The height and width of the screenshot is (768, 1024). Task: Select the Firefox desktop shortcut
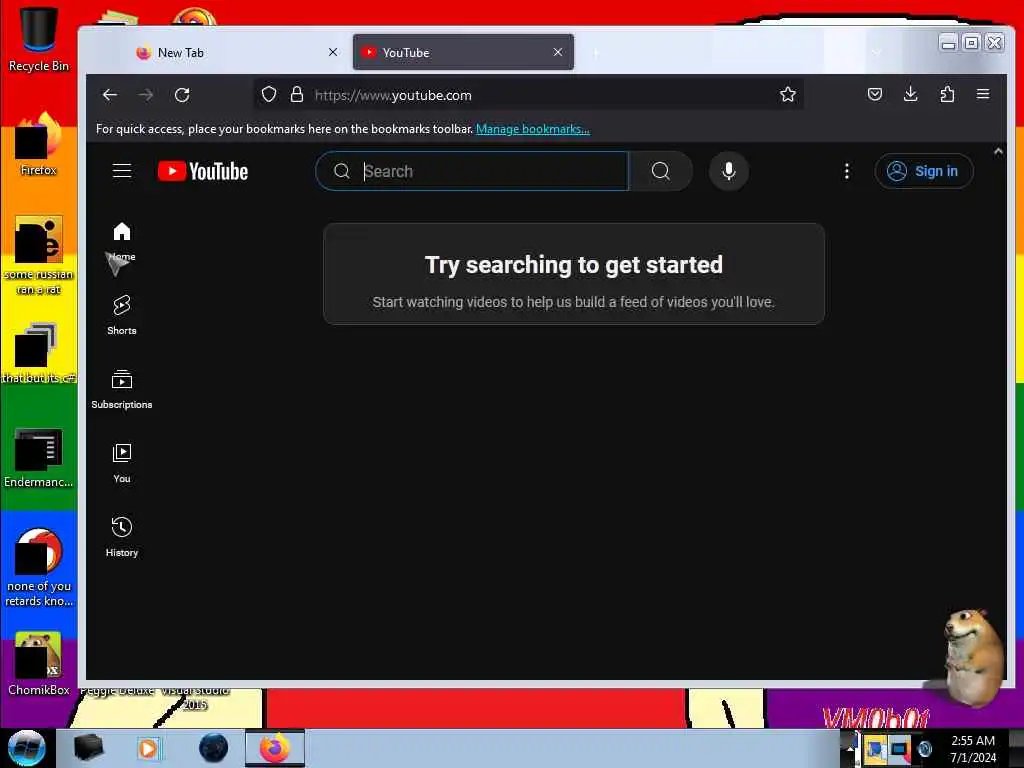point(39,144)
